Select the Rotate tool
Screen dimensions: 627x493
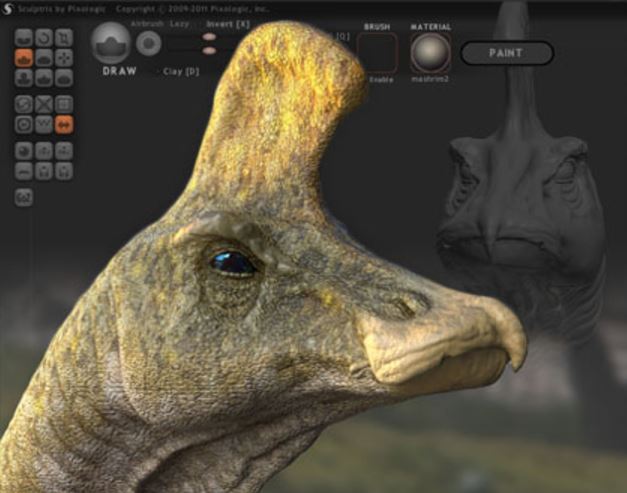(x=44, y=38)
